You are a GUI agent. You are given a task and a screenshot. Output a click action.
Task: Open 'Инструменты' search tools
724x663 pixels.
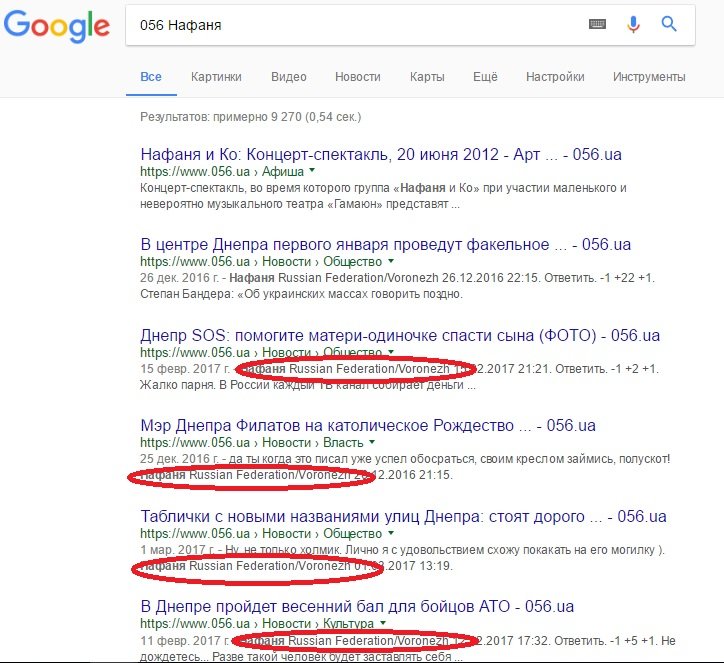(x=649, y=77)
